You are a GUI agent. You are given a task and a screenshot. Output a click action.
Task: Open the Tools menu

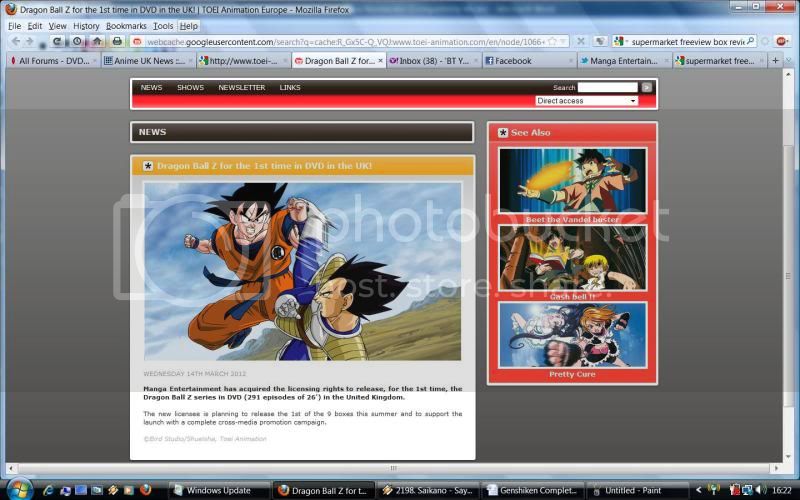pyautogui.click(x=163, y=26)
